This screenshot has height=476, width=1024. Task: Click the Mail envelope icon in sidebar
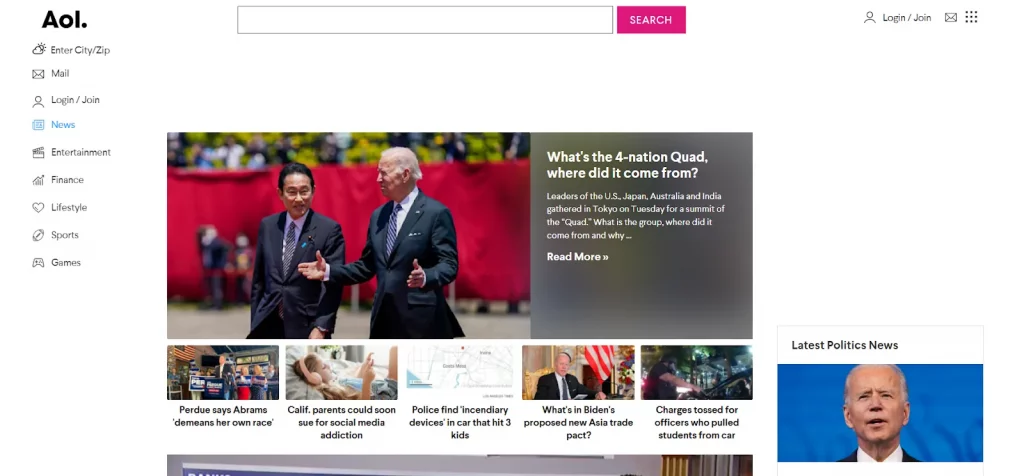point(38,74)
